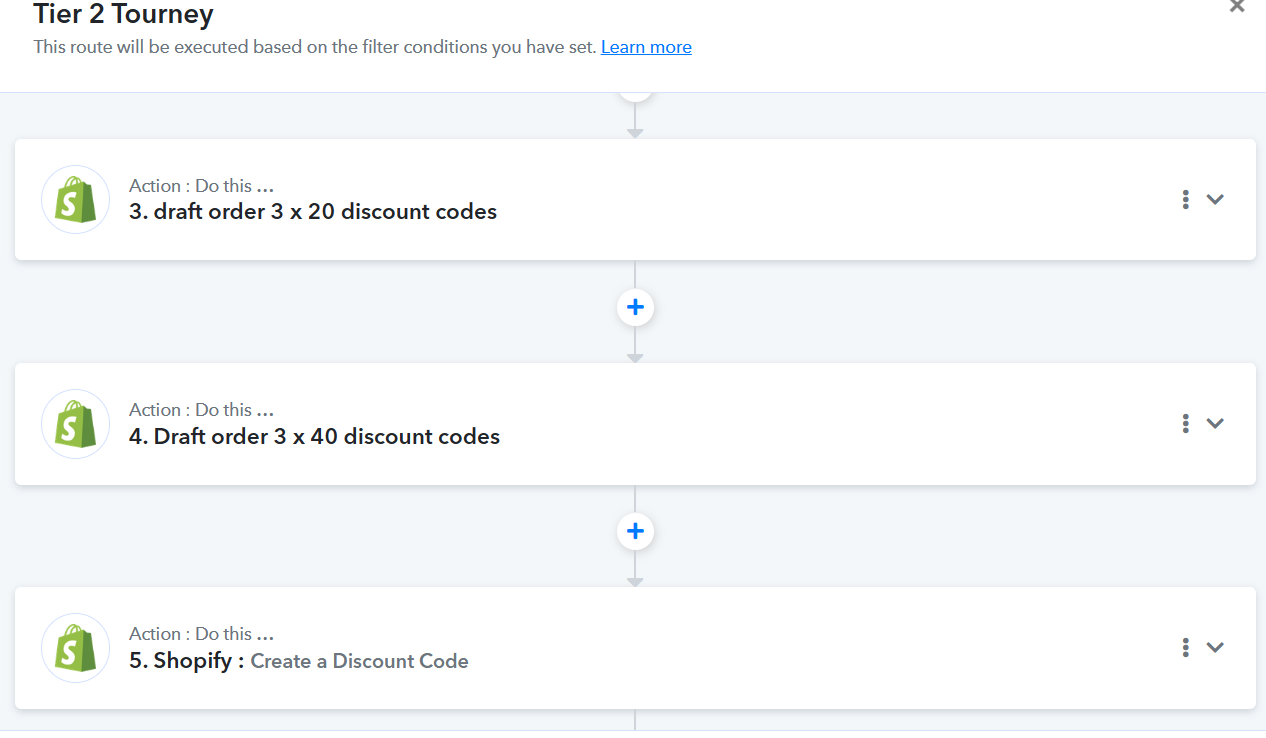The width and height of the screenshot is (1266, 738).
Task: Follow the Learn more link
Action: click(x=646, y=47)
